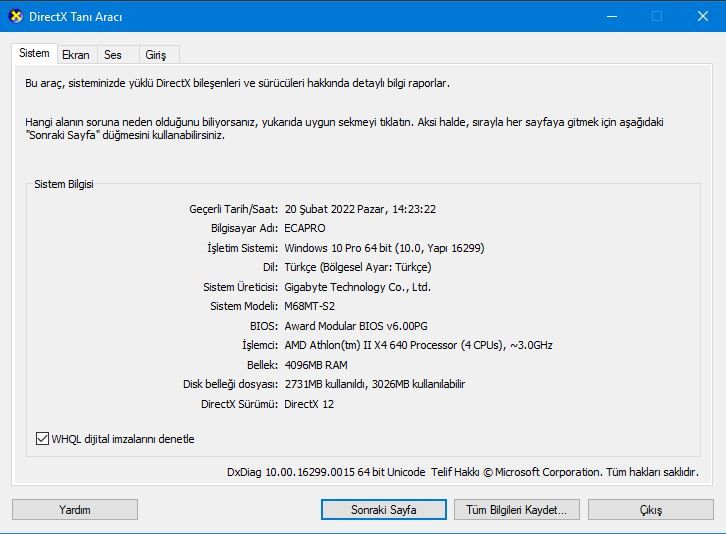Select language value 'Türkçe (Bölgesel Ayar: Türkçe)'
The height and width of the screenshot is (534, 726).
click(x=358, y=267)
